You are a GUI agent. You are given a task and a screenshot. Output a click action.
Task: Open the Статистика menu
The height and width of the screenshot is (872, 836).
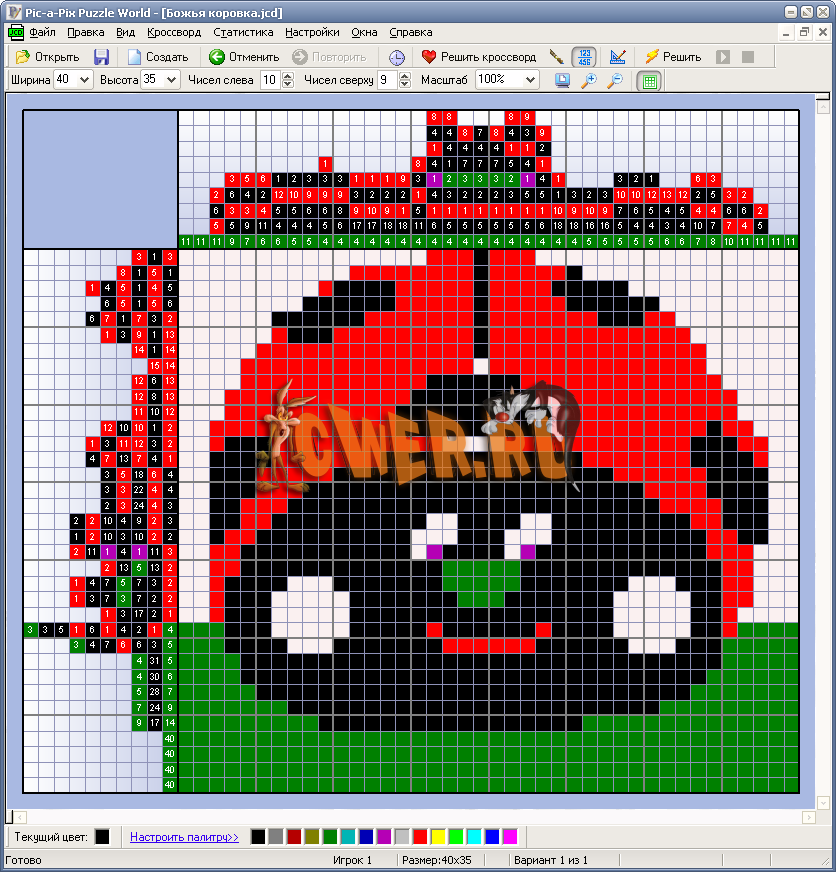[243, 32]
